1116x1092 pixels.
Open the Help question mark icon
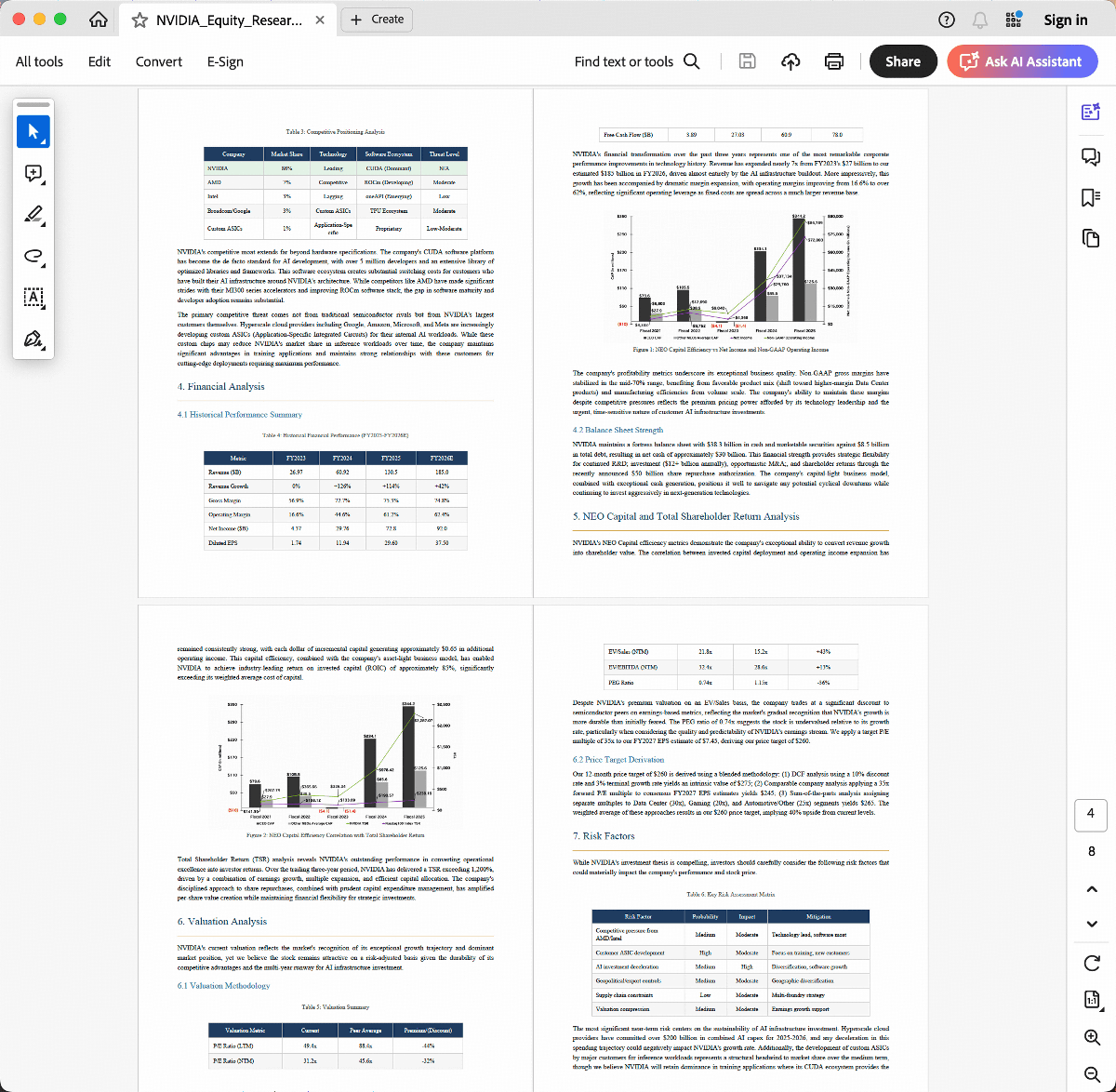[947, 20]
